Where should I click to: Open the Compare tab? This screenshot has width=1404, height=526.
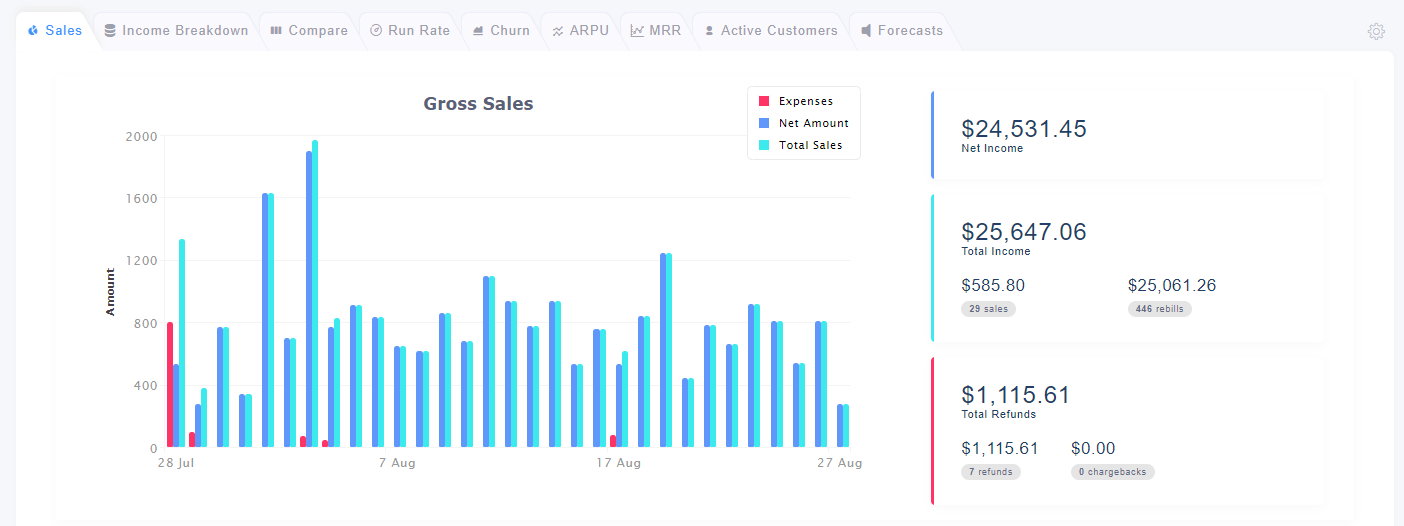pos(309,31)
